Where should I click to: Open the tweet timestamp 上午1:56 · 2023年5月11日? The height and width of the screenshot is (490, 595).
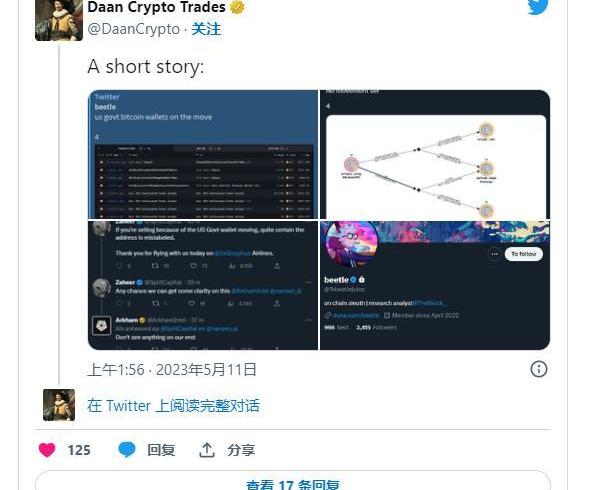172,370
